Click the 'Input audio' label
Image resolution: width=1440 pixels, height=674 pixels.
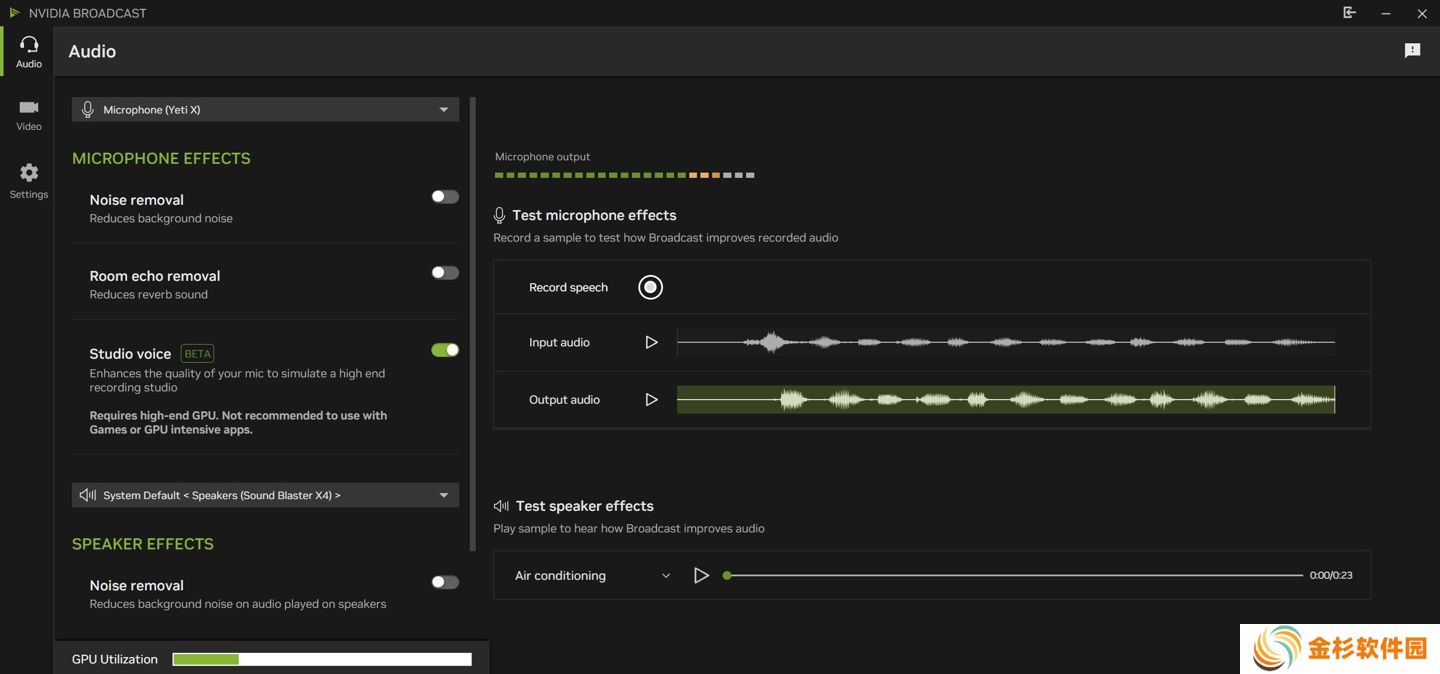(559, 342)
